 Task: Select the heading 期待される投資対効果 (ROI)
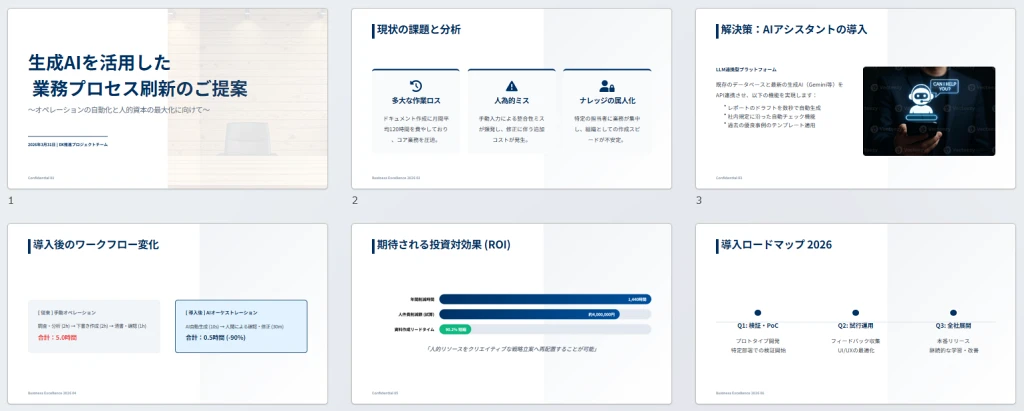(x=443, y=245)
